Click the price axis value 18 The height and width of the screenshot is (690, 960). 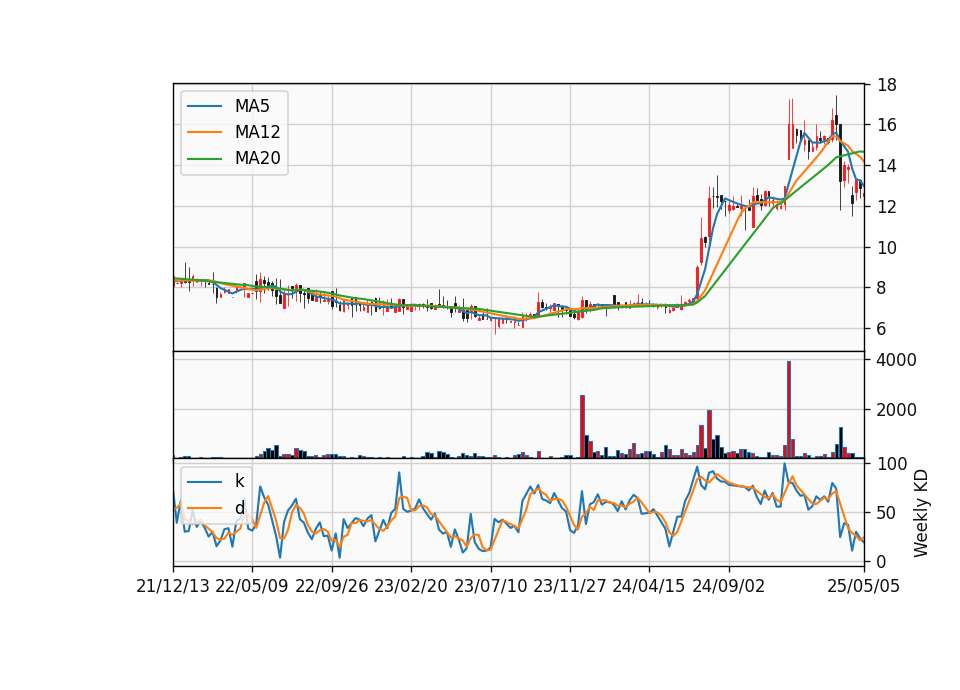(x=887, y=84)
